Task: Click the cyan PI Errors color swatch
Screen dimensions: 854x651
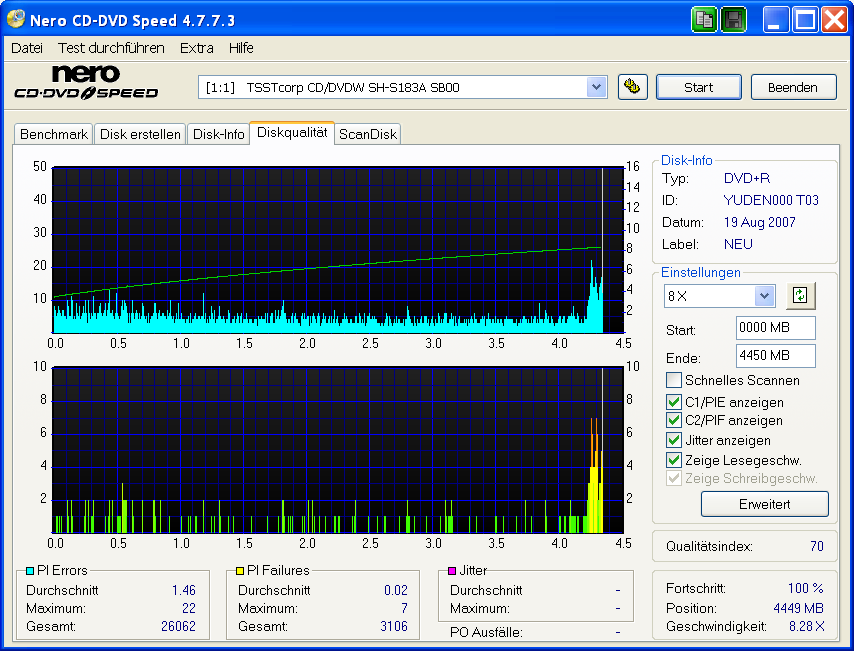Action: point(30,570)
